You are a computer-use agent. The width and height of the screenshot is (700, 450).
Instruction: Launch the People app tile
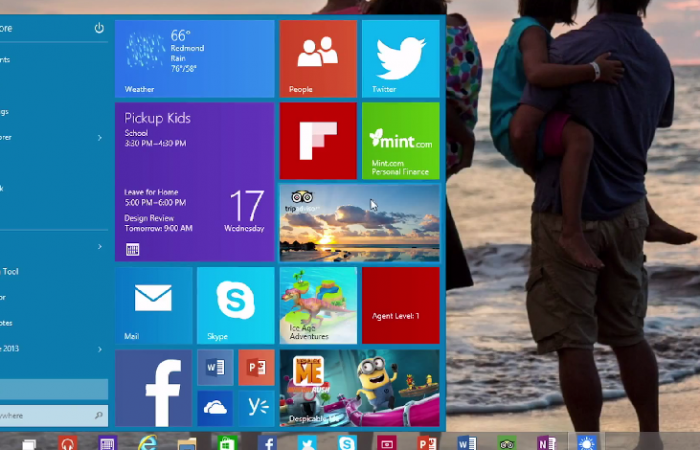318,58
